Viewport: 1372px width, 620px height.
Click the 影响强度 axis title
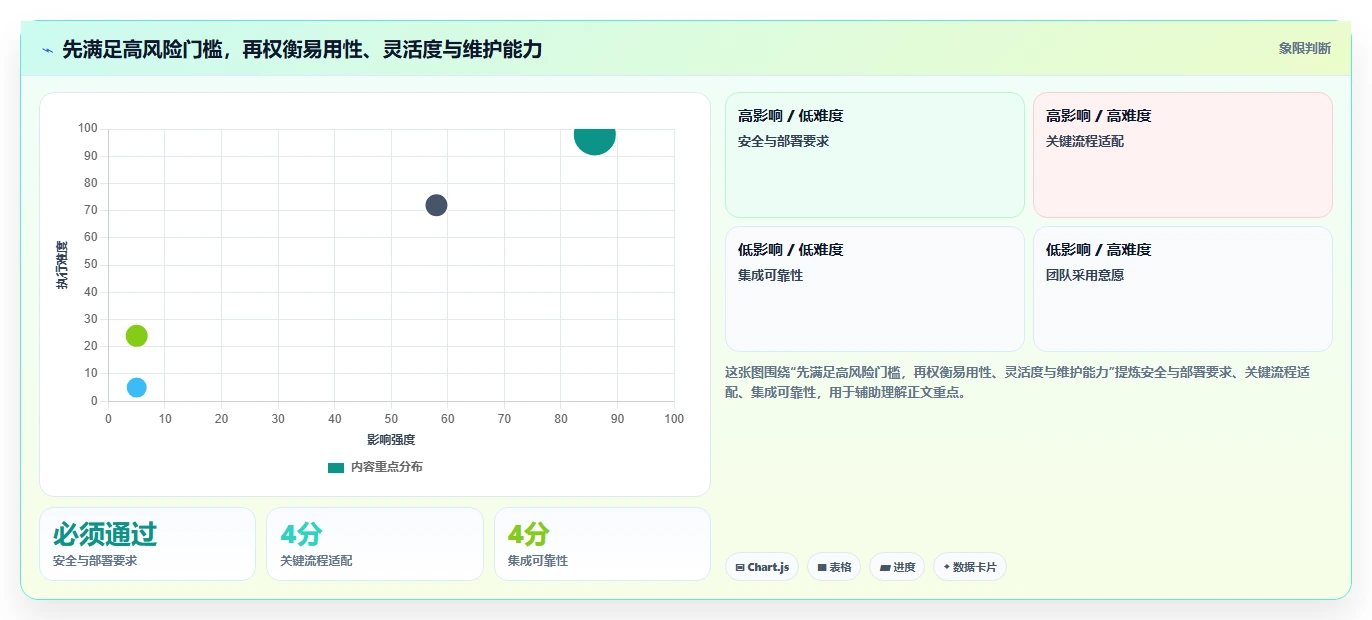(391, 440)
